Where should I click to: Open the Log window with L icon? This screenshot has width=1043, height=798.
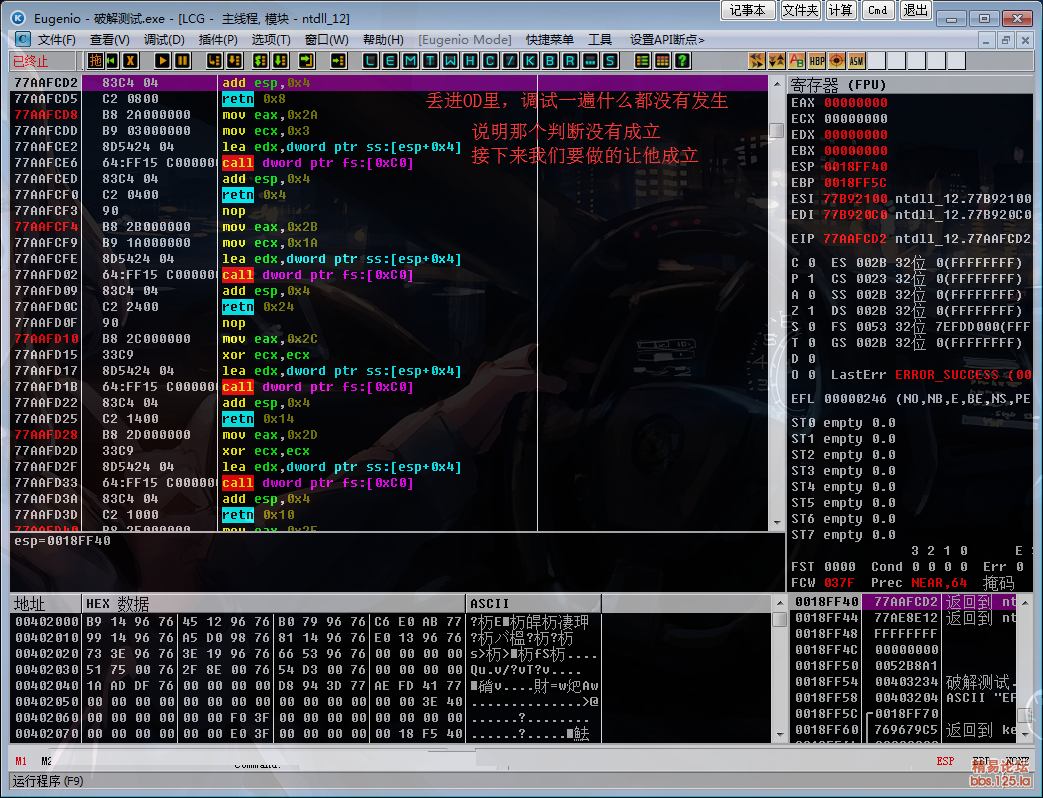(x=371, y=61)
